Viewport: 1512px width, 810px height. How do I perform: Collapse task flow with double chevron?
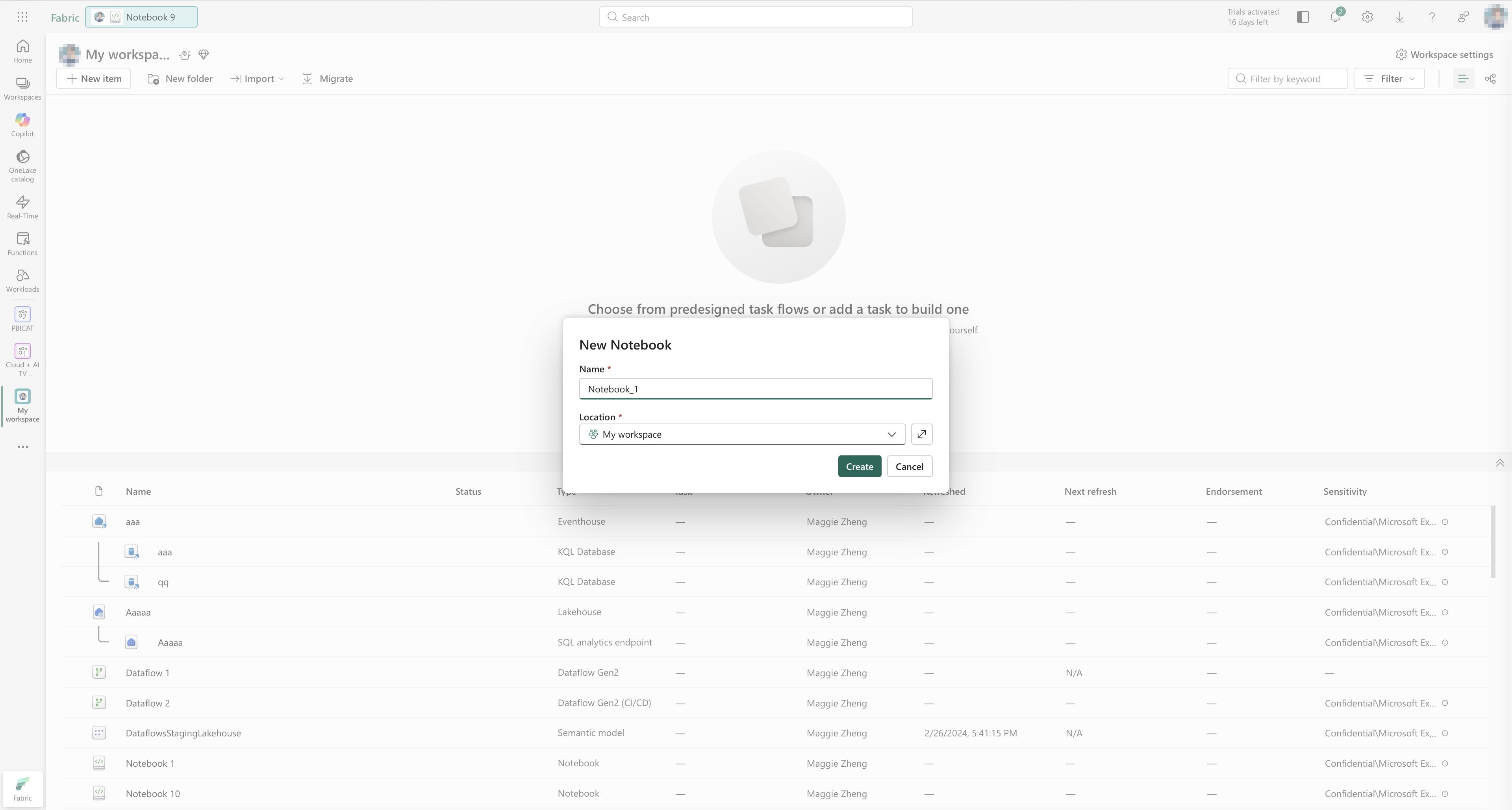1500,463
